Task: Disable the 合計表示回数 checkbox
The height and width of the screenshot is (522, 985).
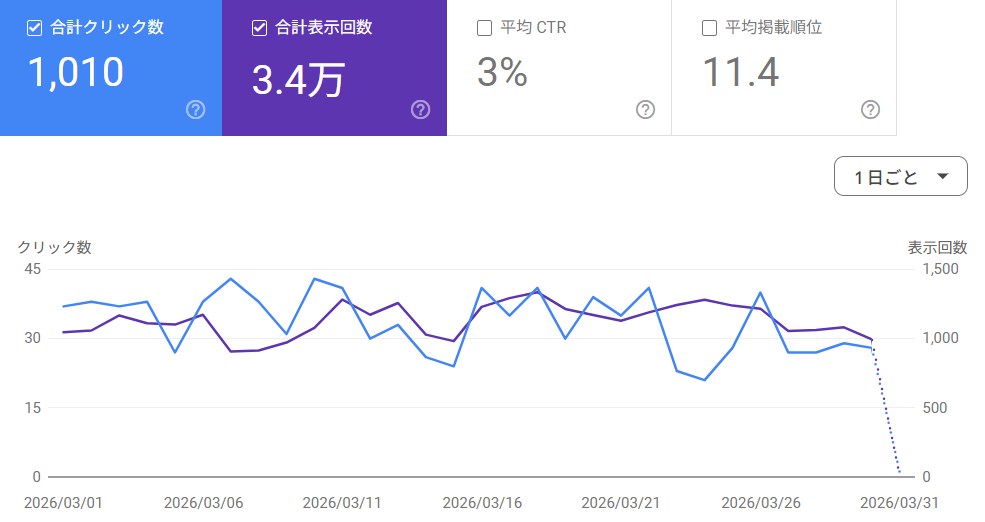Action: click(x=260, y=28)
